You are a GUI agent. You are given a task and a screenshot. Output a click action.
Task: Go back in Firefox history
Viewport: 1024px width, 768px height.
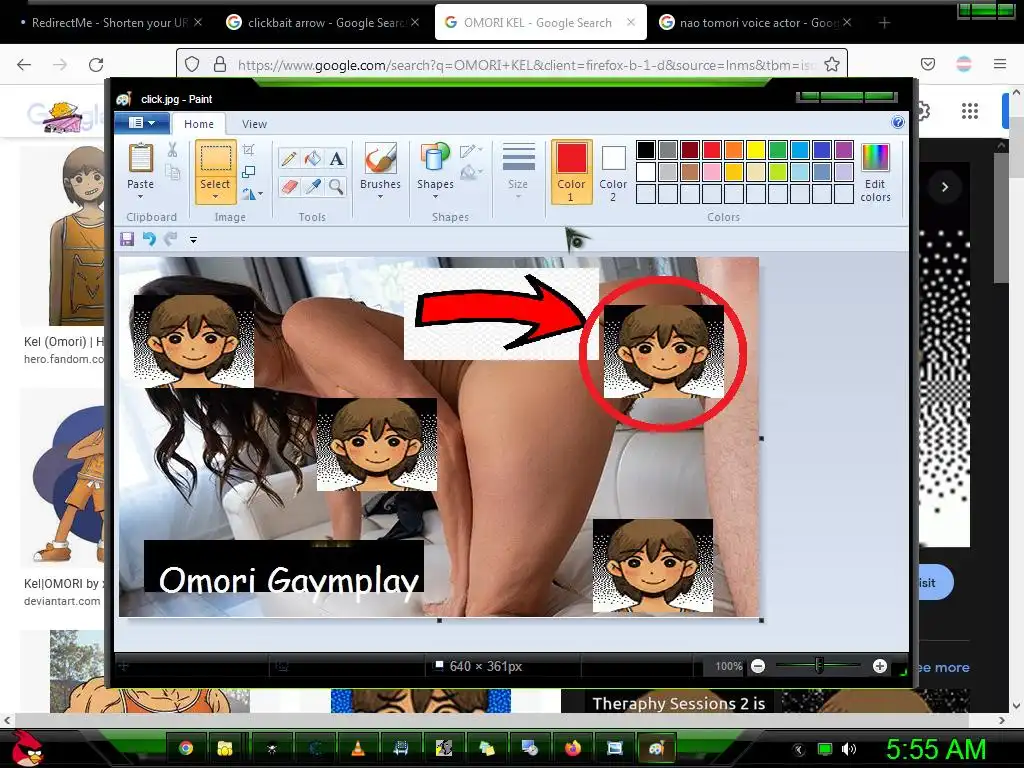(24, 65)
